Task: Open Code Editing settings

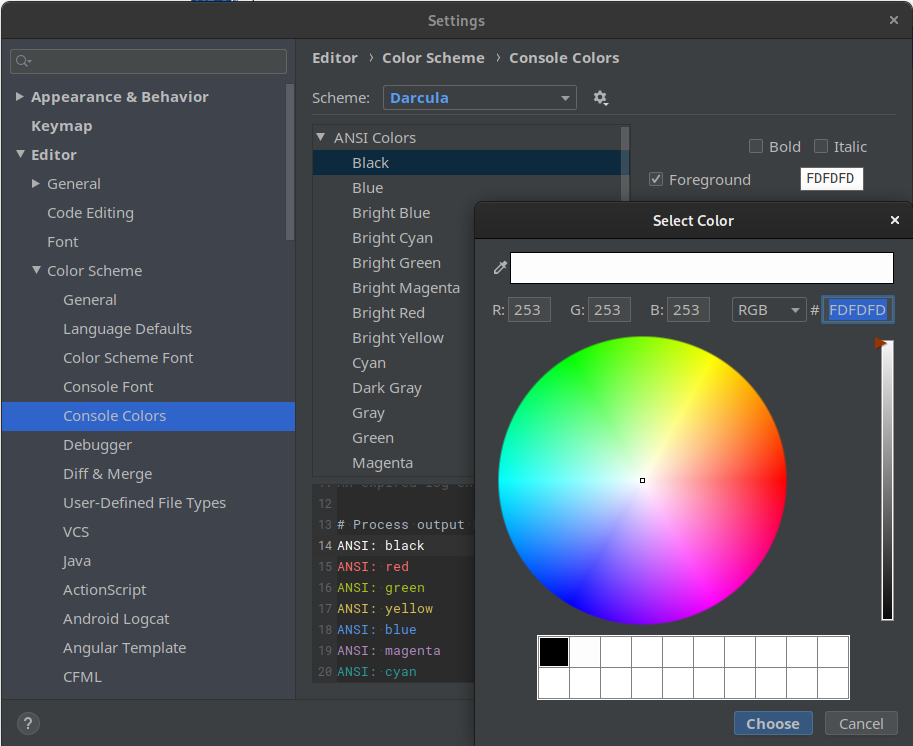Action: click(x=90, y=213)
